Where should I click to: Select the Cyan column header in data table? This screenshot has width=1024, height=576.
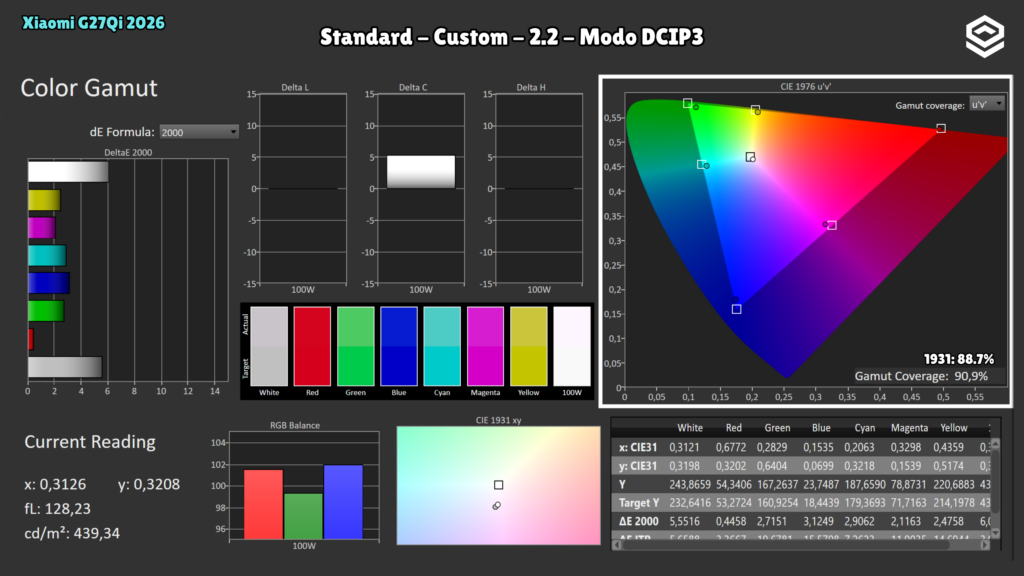pyautogui.click(x=865, y=428)
